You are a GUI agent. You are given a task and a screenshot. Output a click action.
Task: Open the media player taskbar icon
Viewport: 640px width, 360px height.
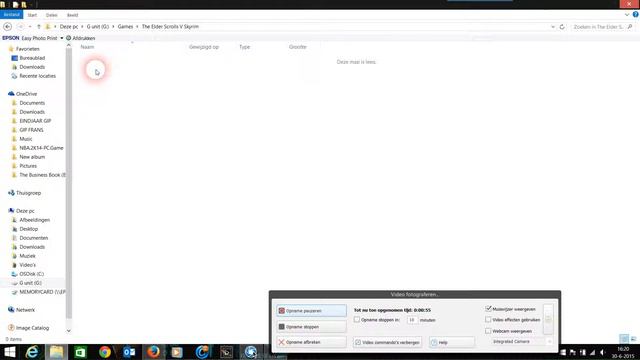point(177,352)
